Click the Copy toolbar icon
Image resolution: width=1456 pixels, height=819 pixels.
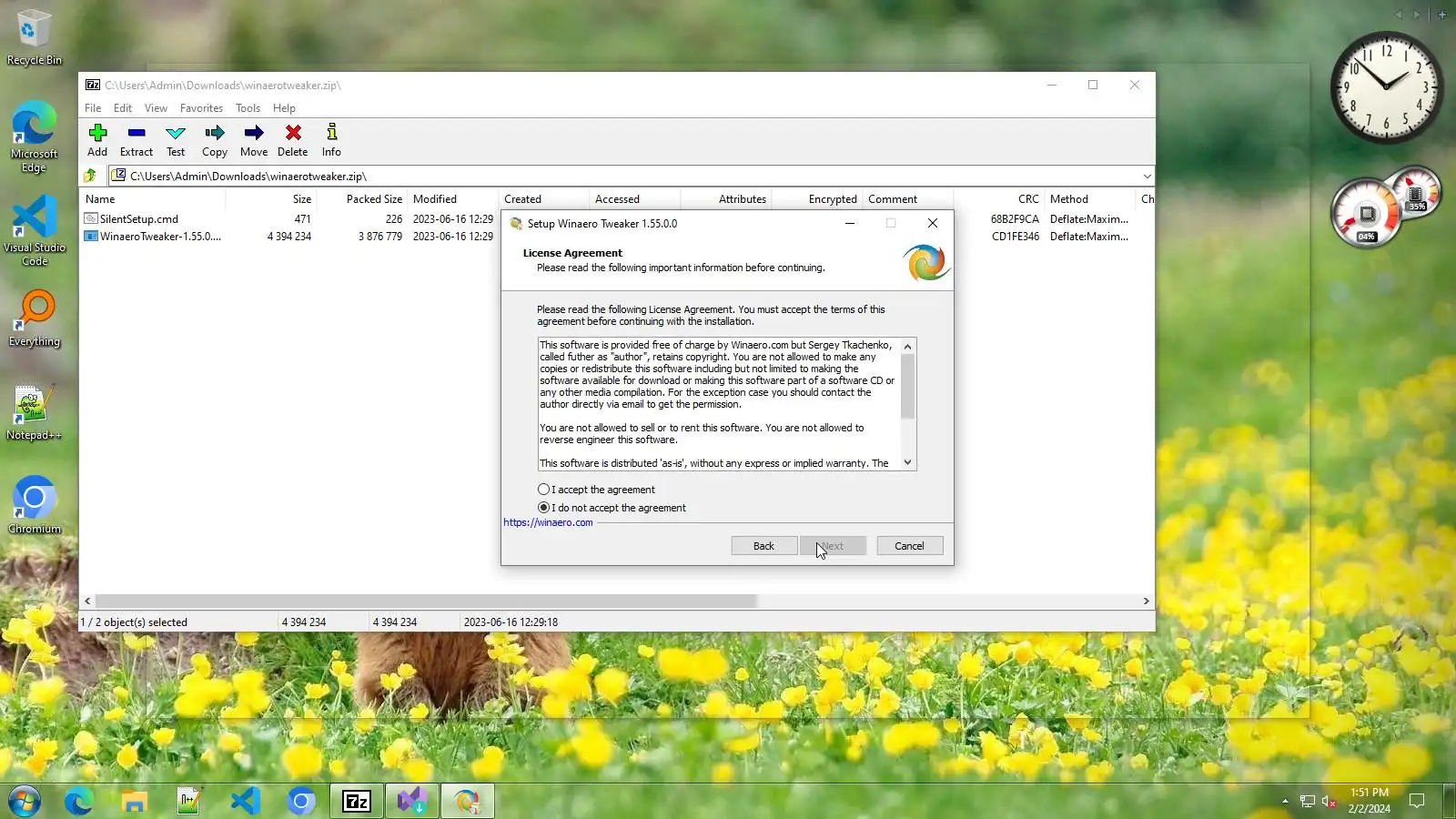click(215, 140)
